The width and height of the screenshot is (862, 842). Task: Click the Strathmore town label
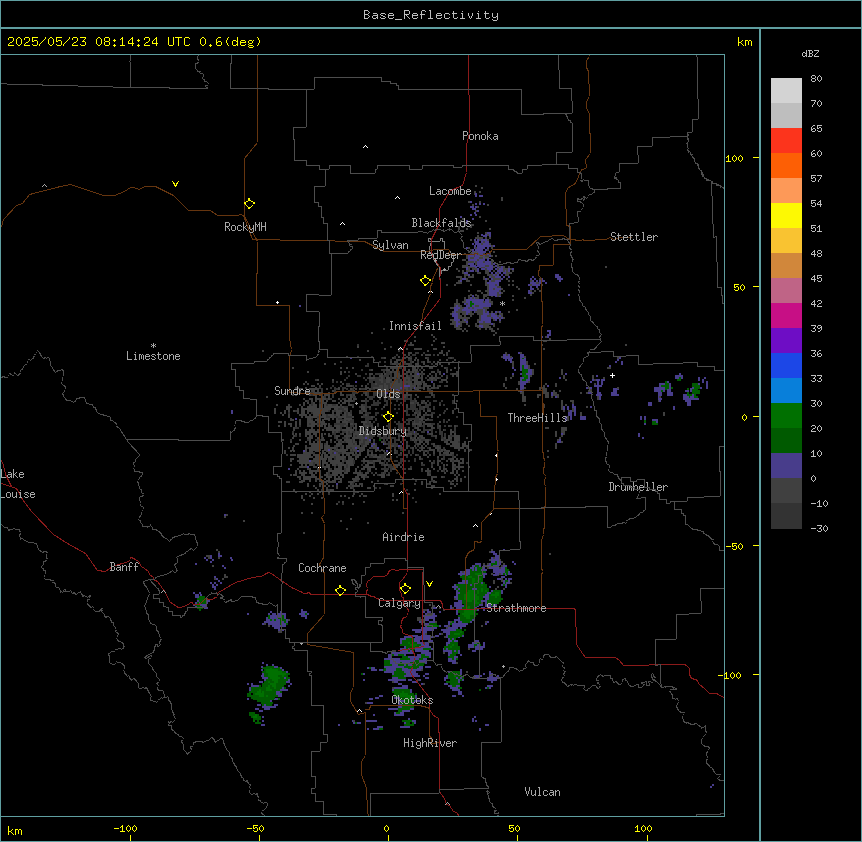tap(516, 608)
